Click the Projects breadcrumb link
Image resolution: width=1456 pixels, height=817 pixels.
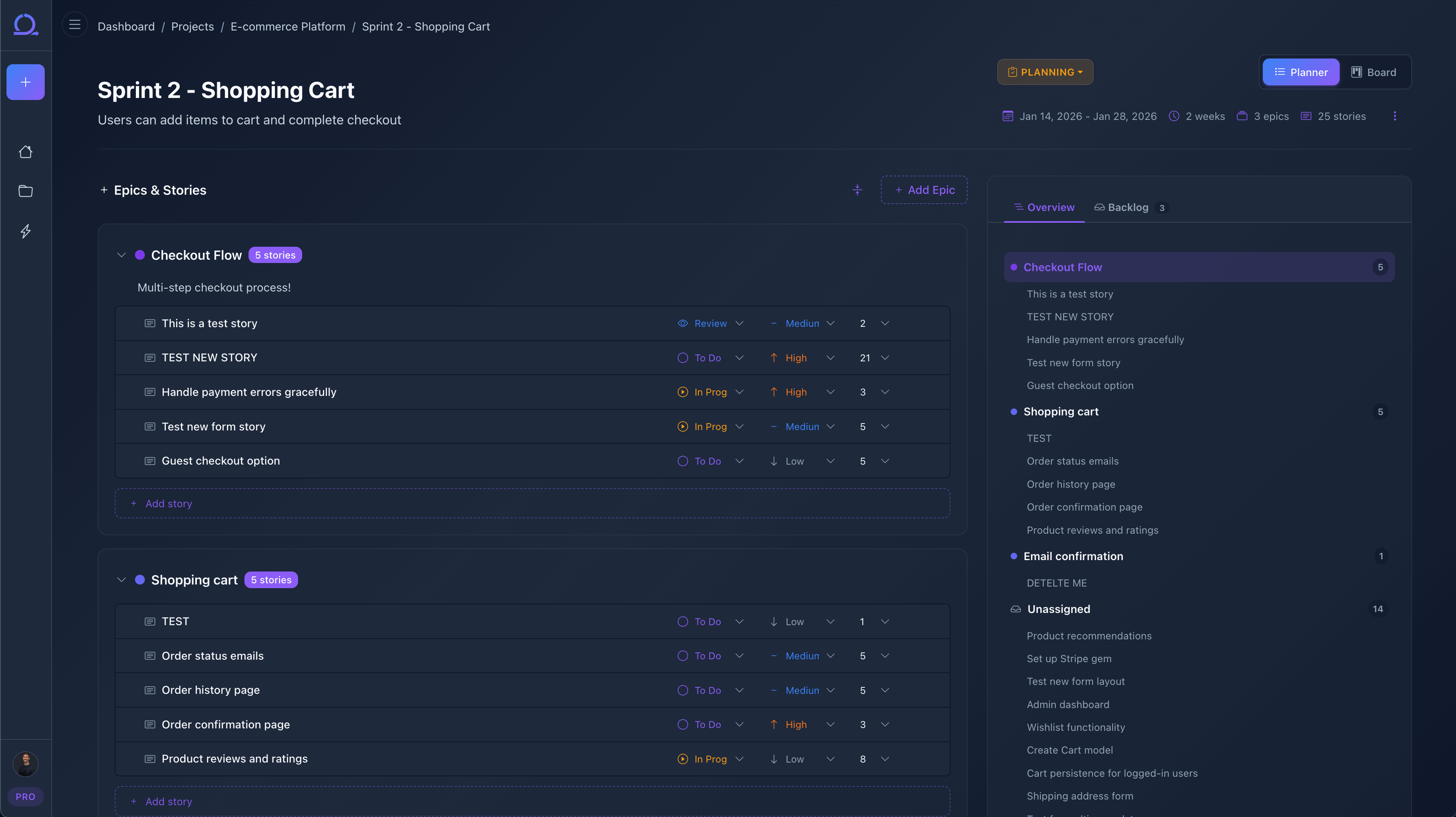[192, 26]
